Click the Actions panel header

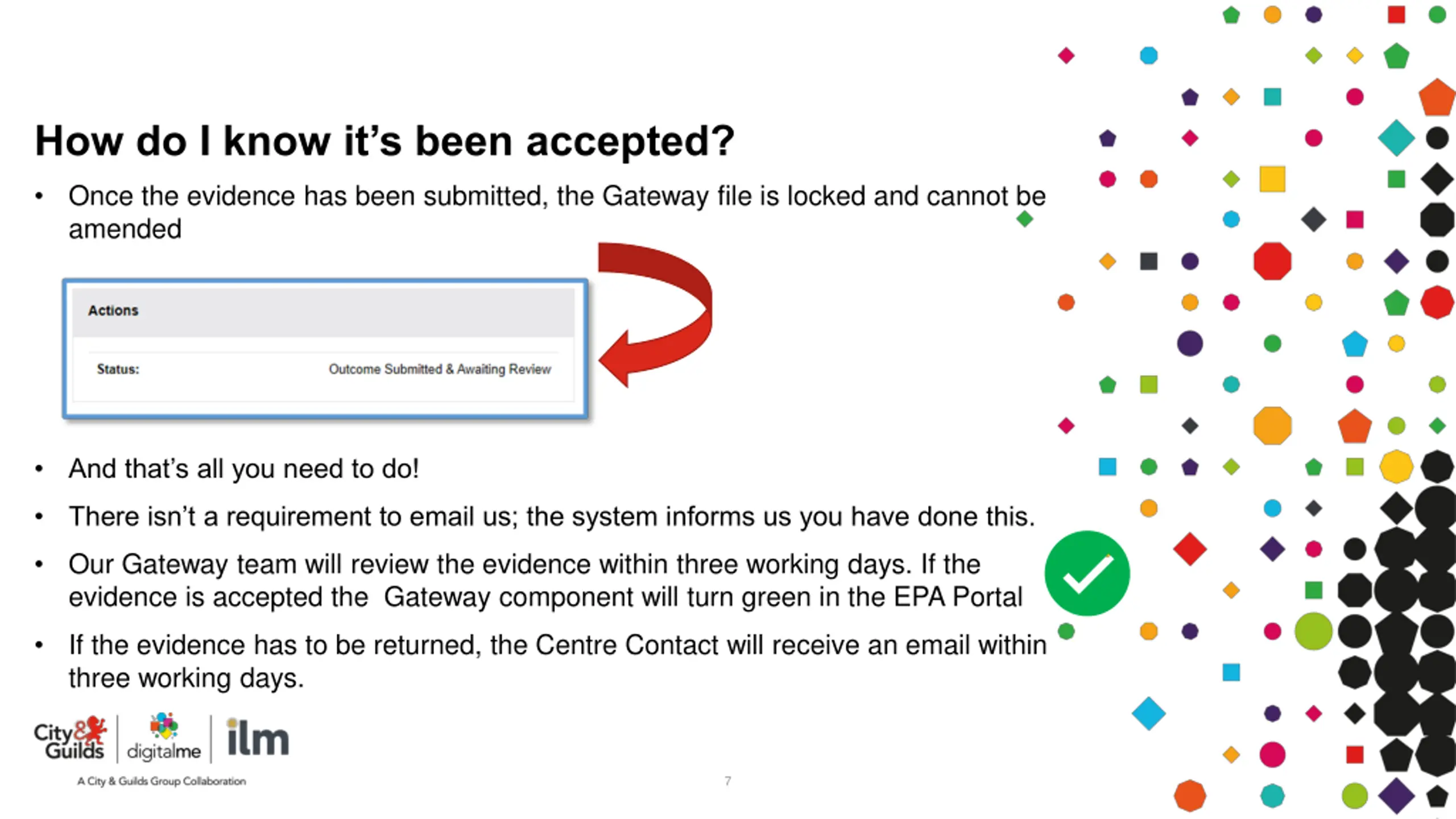[x=323, y=312]
